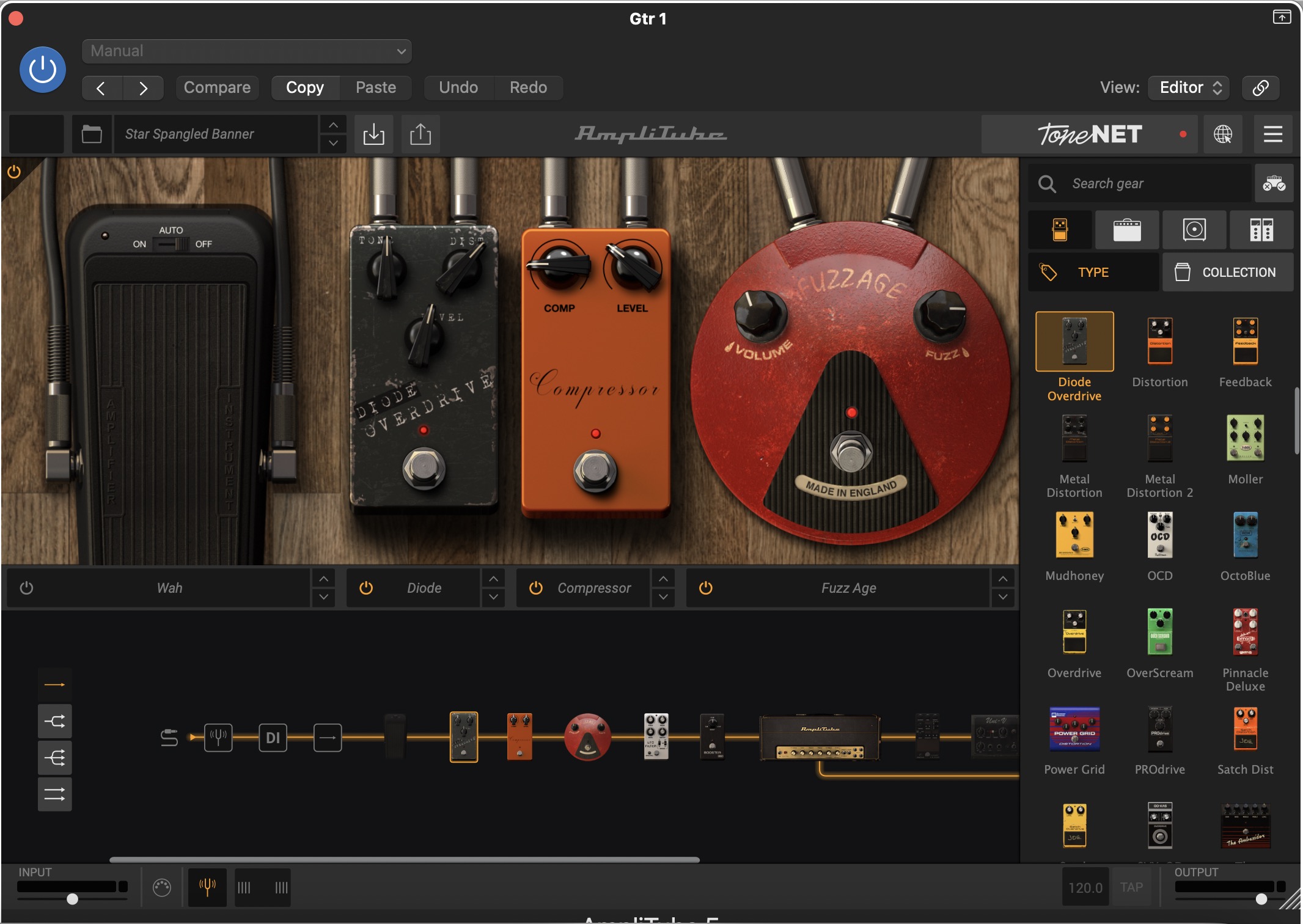Open the View Editor dropdown
1303x924 pixels.
[x=1189, y=87]
